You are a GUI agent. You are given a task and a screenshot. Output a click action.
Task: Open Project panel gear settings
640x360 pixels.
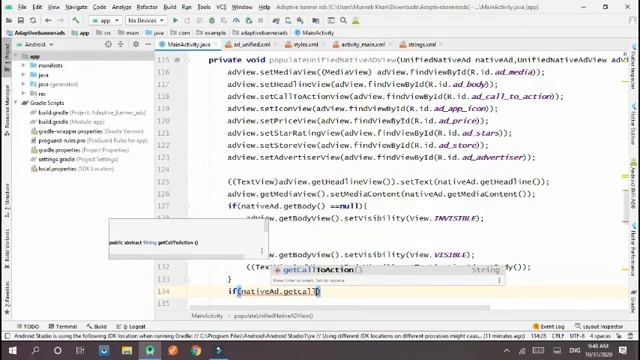tap(136, 44)
